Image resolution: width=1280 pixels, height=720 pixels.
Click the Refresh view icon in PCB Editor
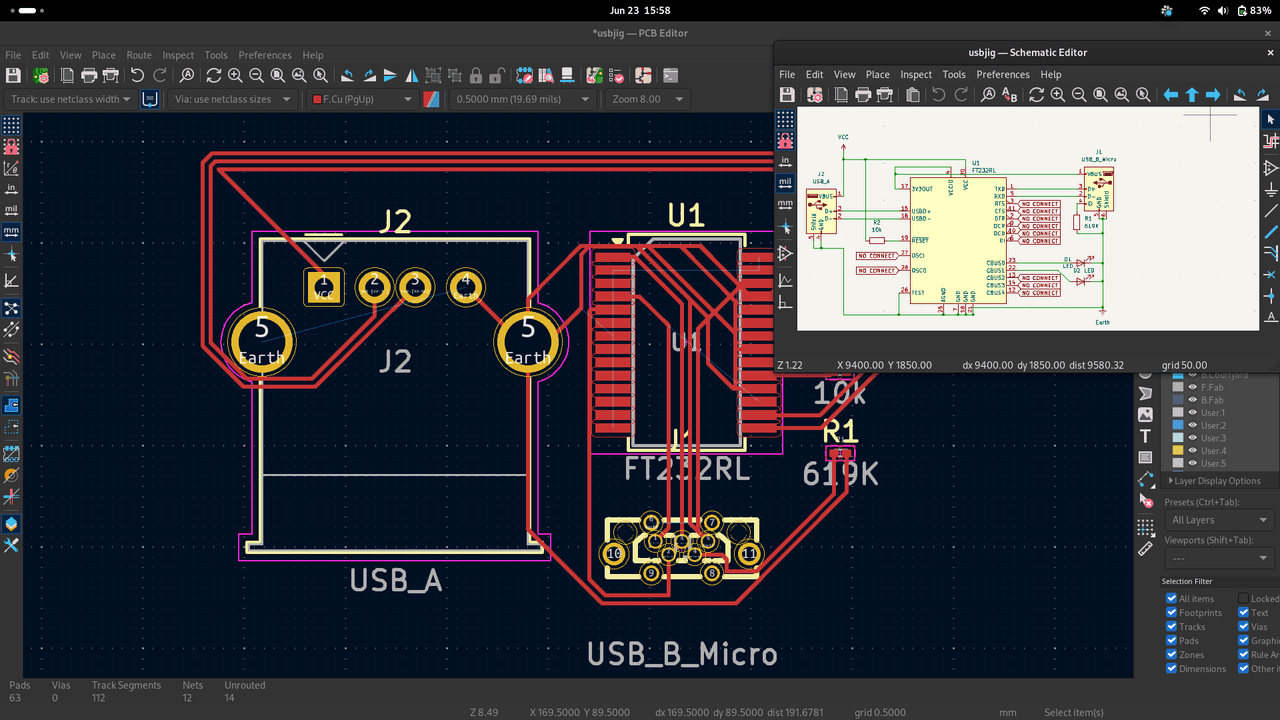[213, 75]
